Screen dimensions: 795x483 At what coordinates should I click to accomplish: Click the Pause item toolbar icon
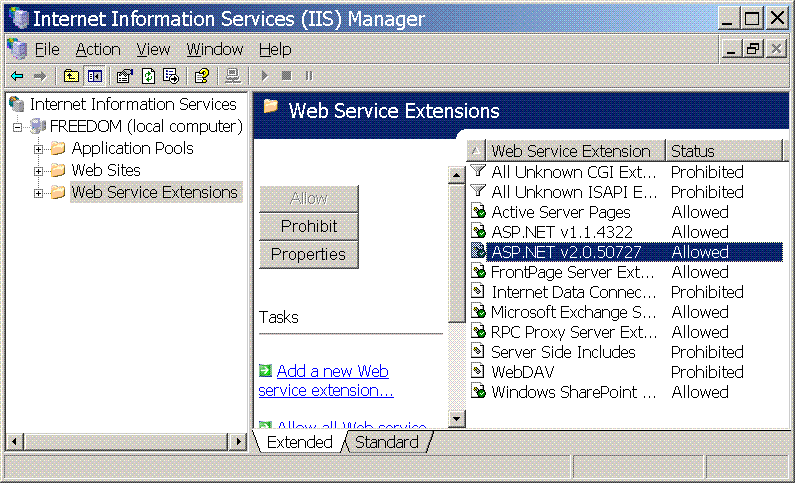click(309, 76)
